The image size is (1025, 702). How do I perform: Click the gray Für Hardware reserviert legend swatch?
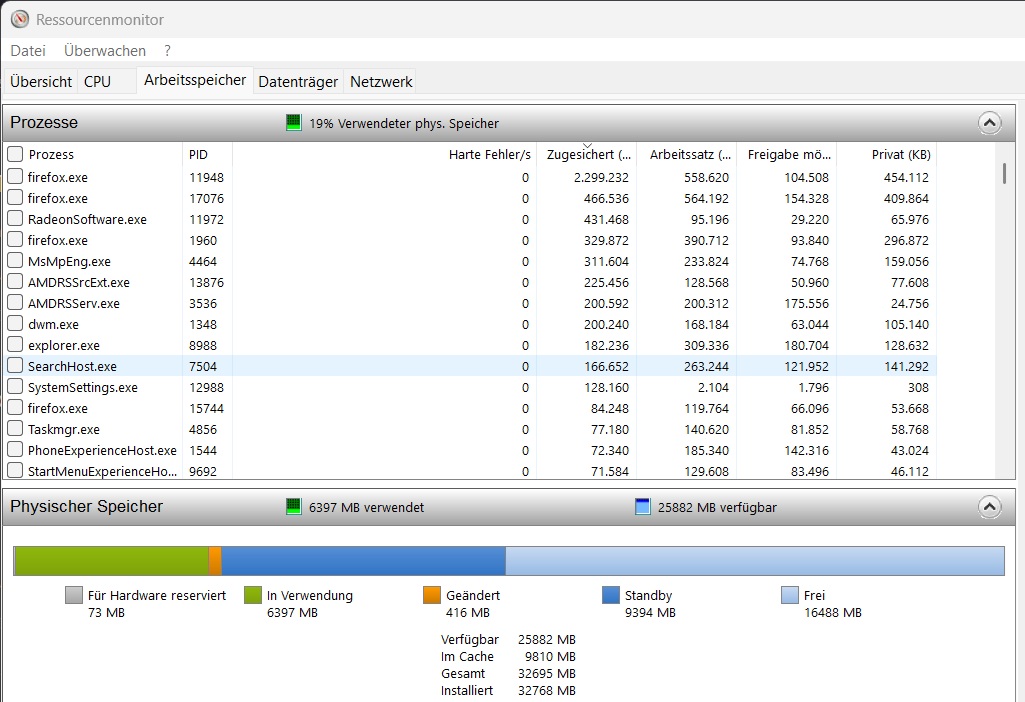(74, 595)
